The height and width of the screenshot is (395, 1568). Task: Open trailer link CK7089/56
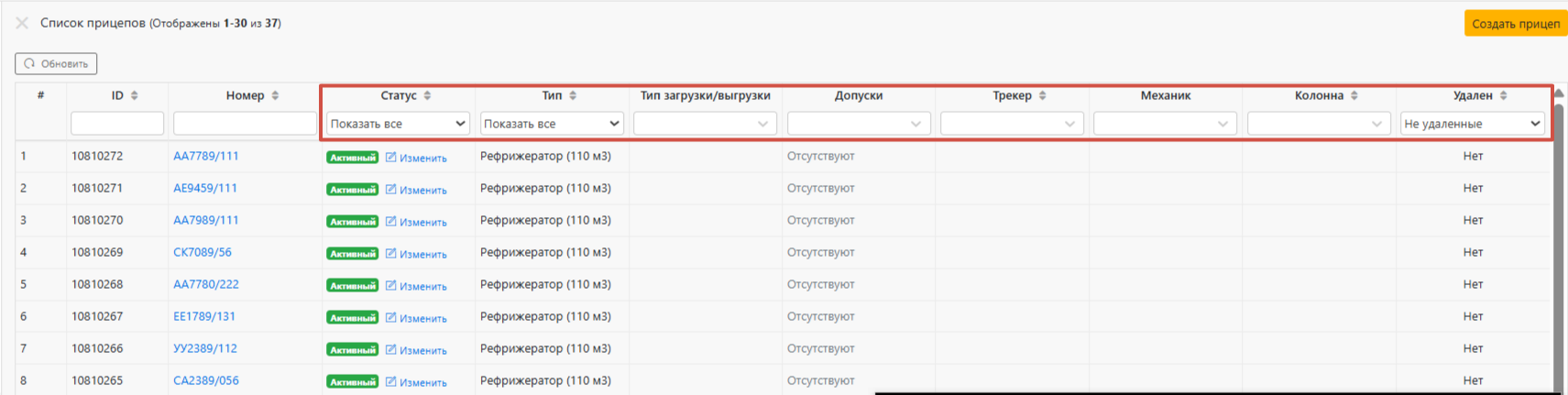pos(203,252)
